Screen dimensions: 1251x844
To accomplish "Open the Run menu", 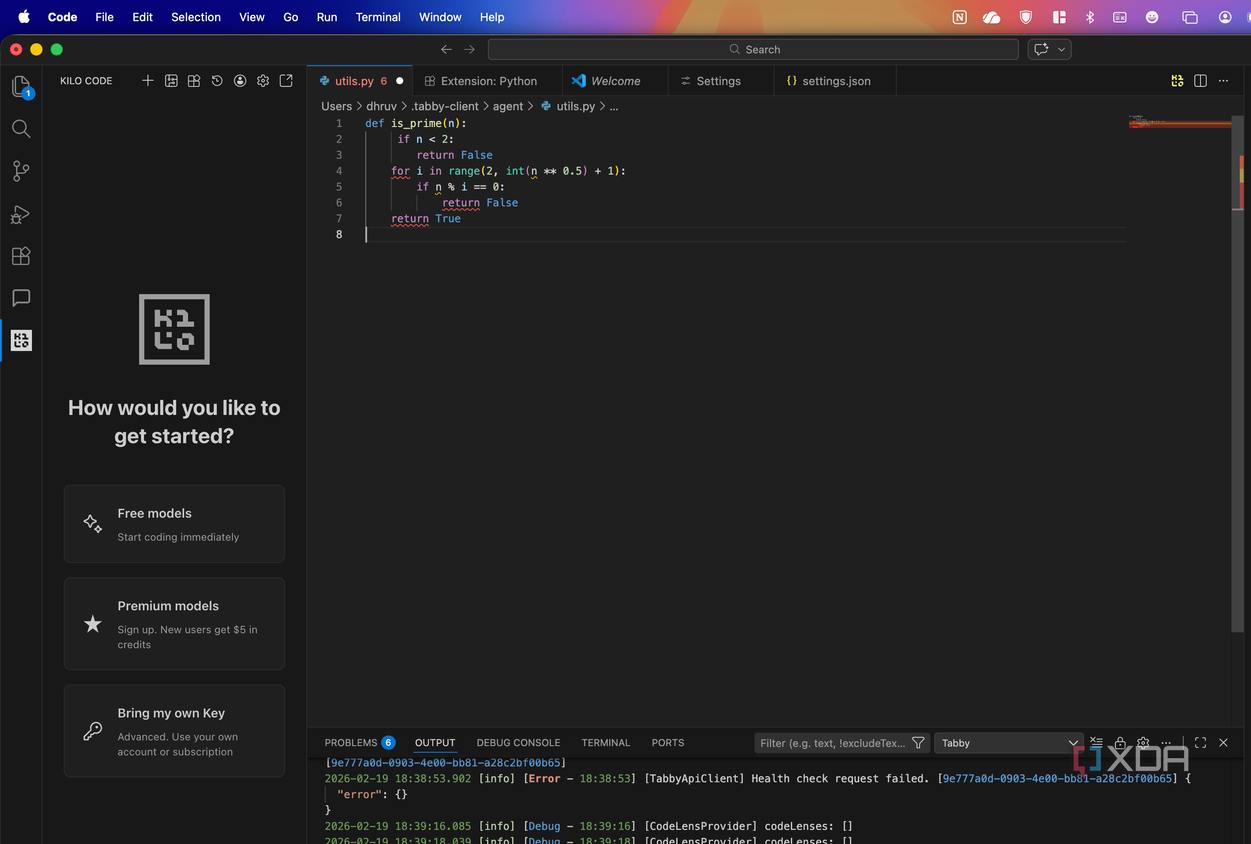I will click(327, 17).
